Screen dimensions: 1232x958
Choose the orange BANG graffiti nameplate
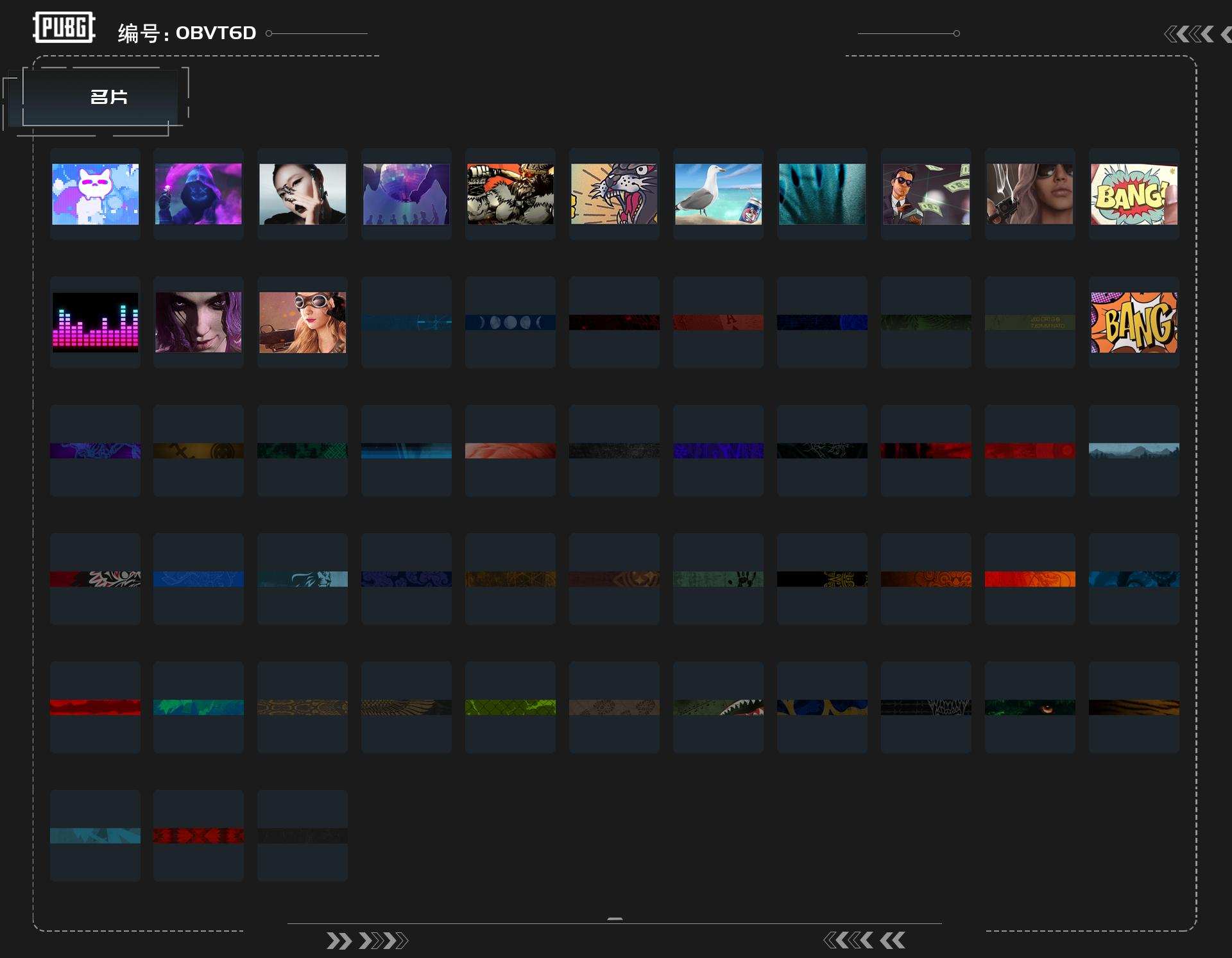coord(1134,322)
